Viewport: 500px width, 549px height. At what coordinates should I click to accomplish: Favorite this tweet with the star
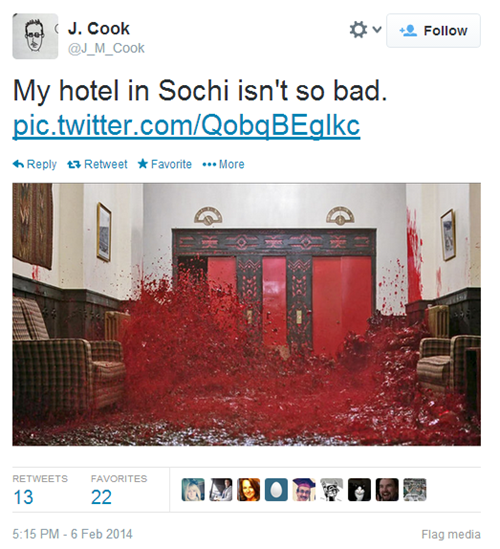pos(165,164)
